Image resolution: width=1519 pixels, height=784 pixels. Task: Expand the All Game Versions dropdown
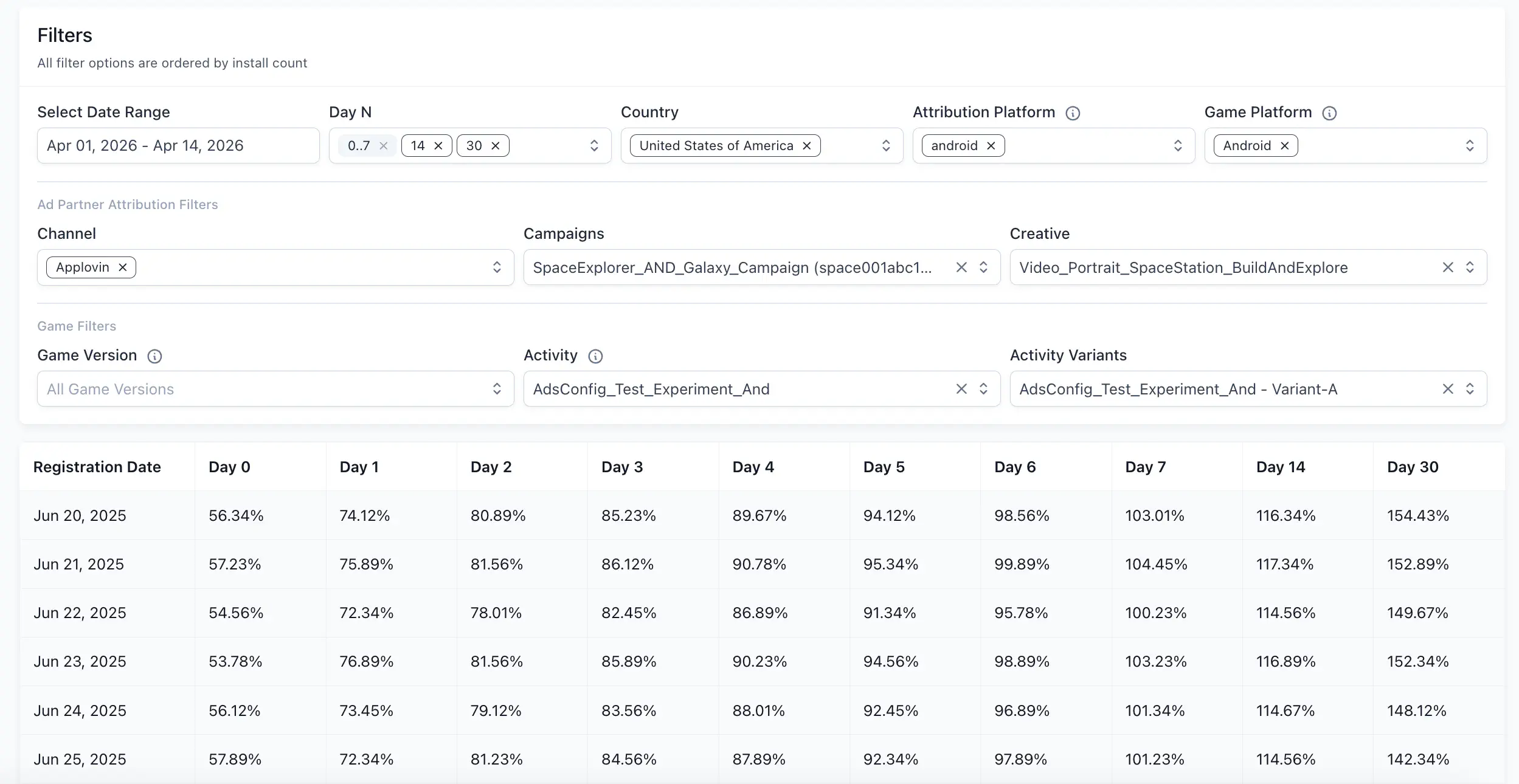click(x=497, y=388)
